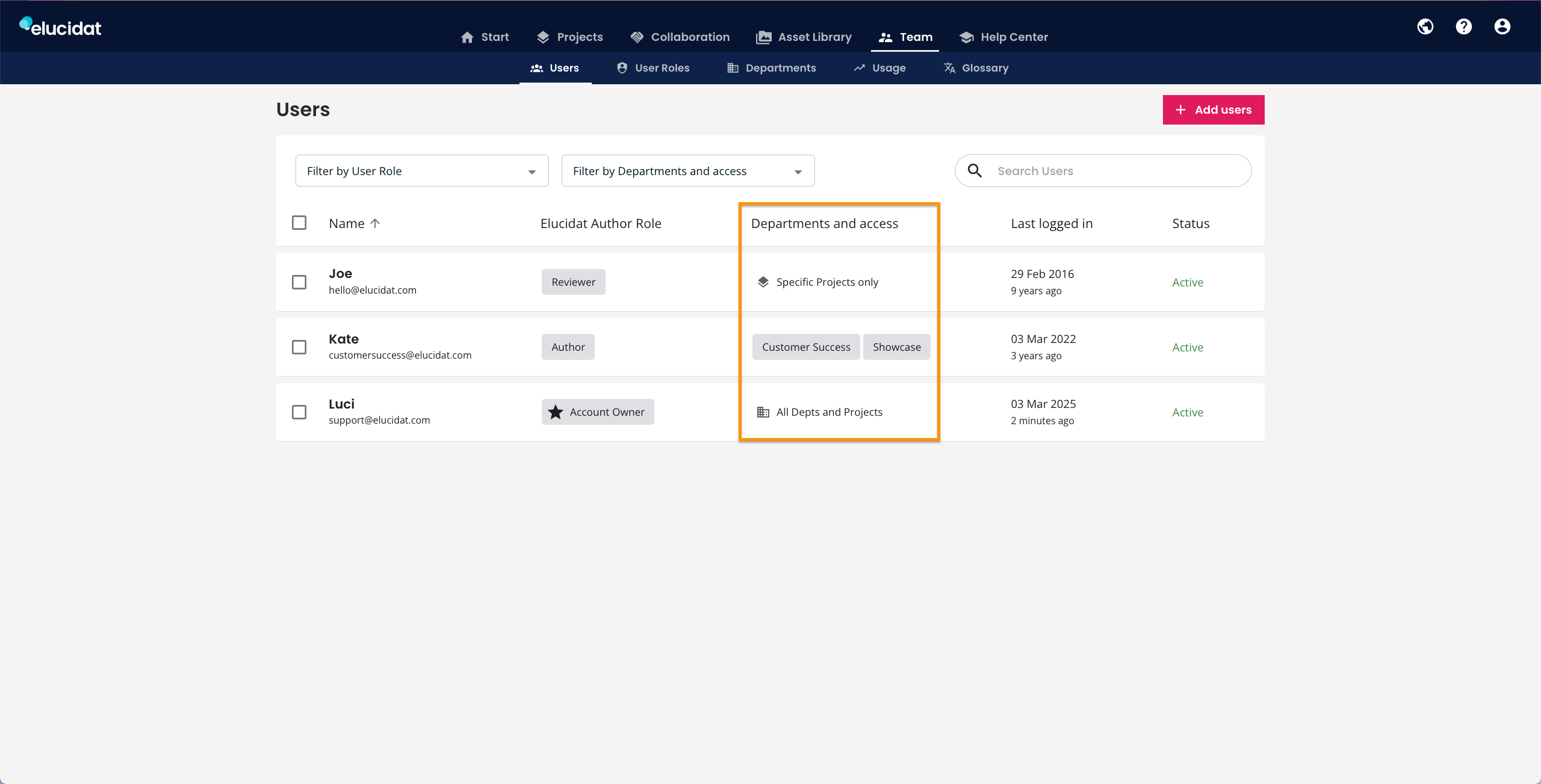This screenshot has height=784, width=1541.
Task: Open the User Roles sub-tab
Action: (x=653, y=68)
